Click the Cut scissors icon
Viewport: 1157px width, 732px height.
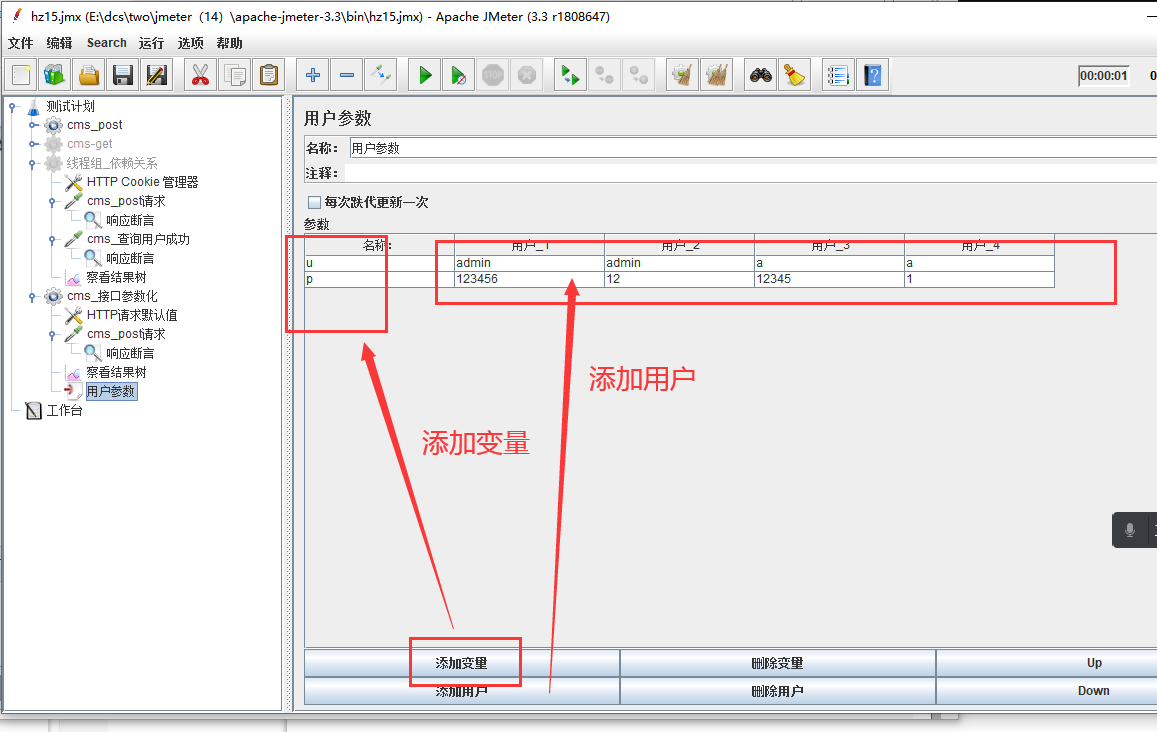201,75
